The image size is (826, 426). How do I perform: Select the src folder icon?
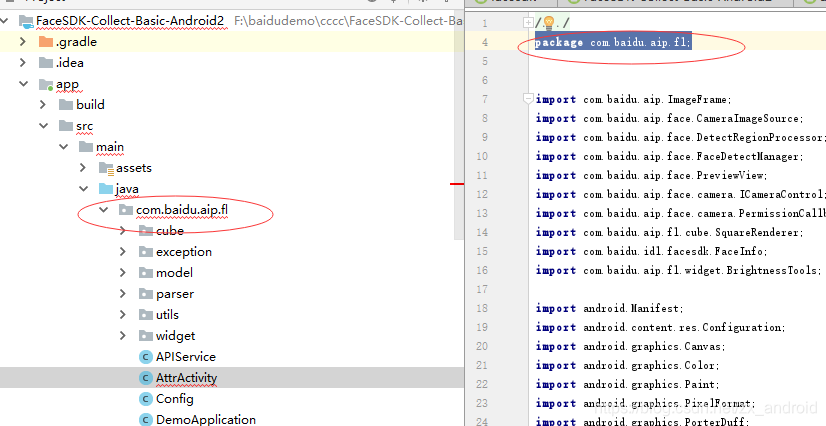[x=66, y=126]
